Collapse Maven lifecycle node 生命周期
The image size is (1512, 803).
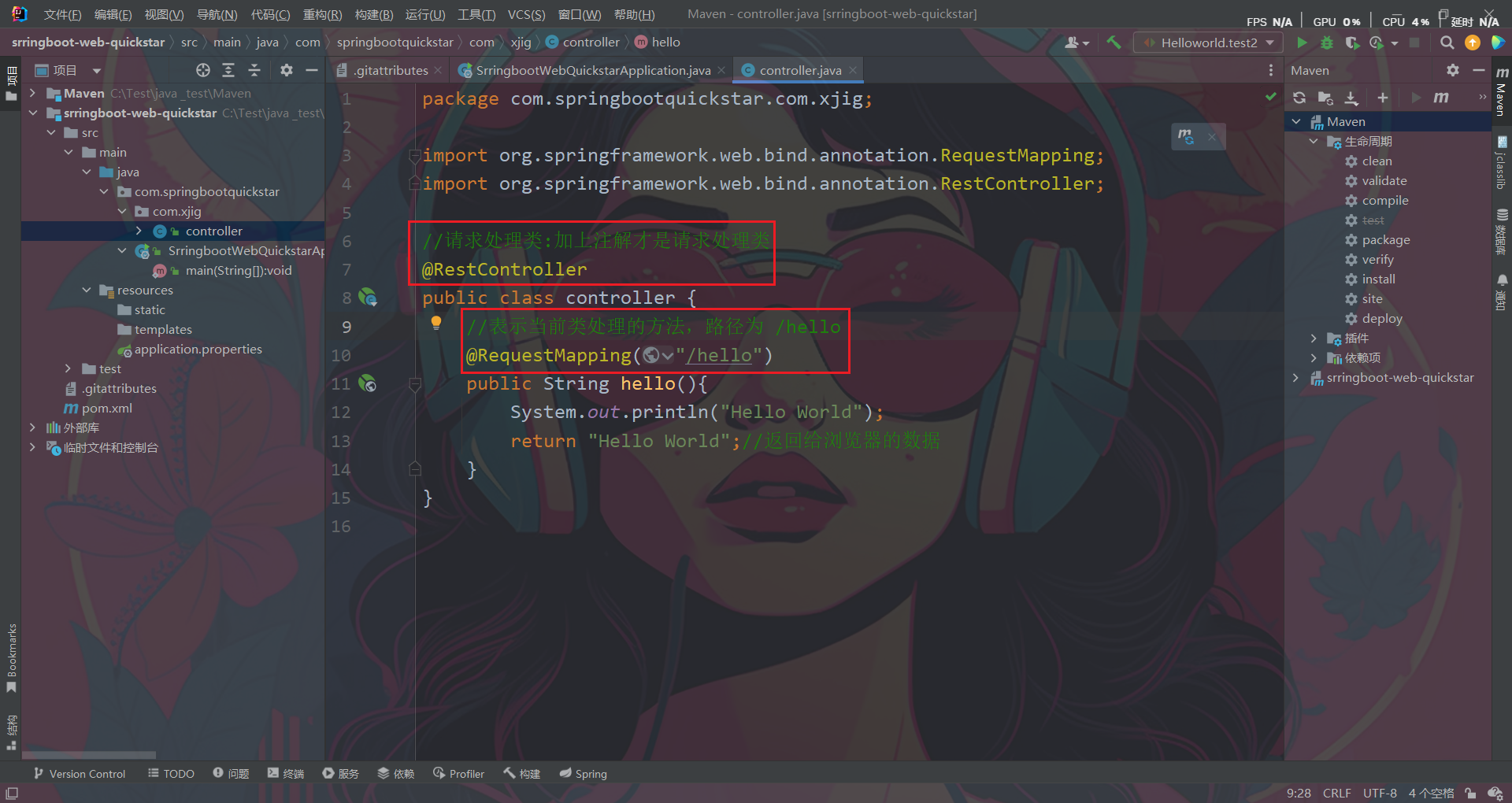1314,141
